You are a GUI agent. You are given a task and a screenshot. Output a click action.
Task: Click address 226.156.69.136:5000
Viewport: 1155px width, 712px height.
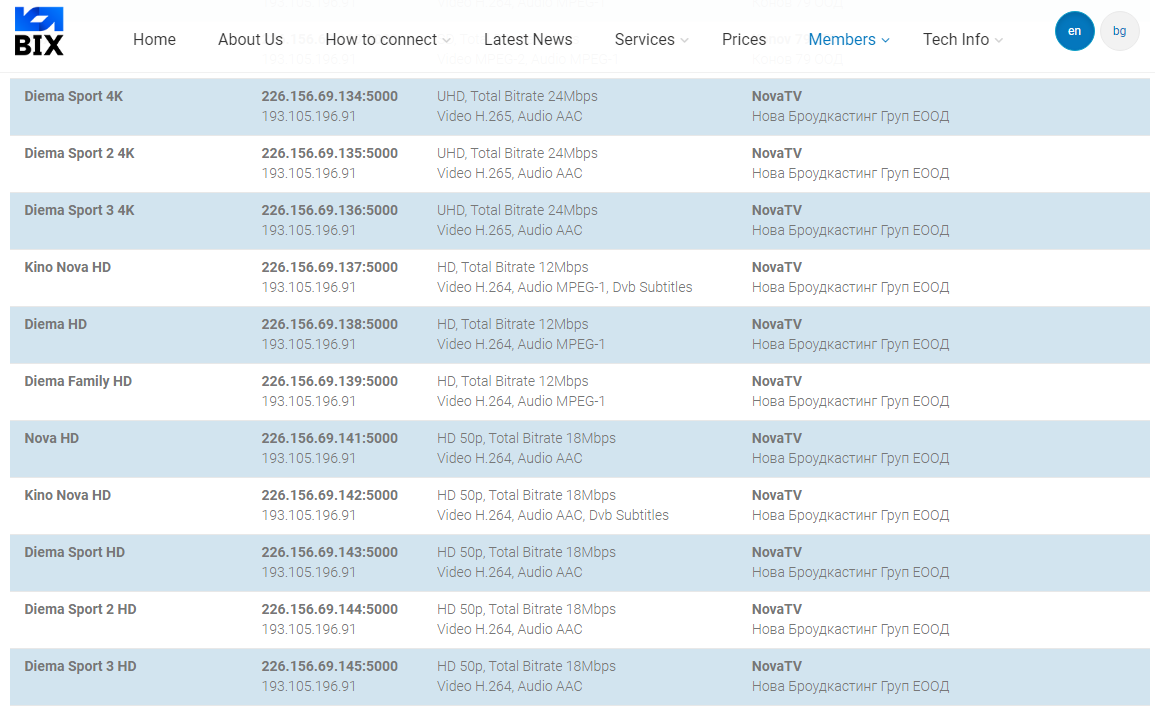(x=329, y=211)
